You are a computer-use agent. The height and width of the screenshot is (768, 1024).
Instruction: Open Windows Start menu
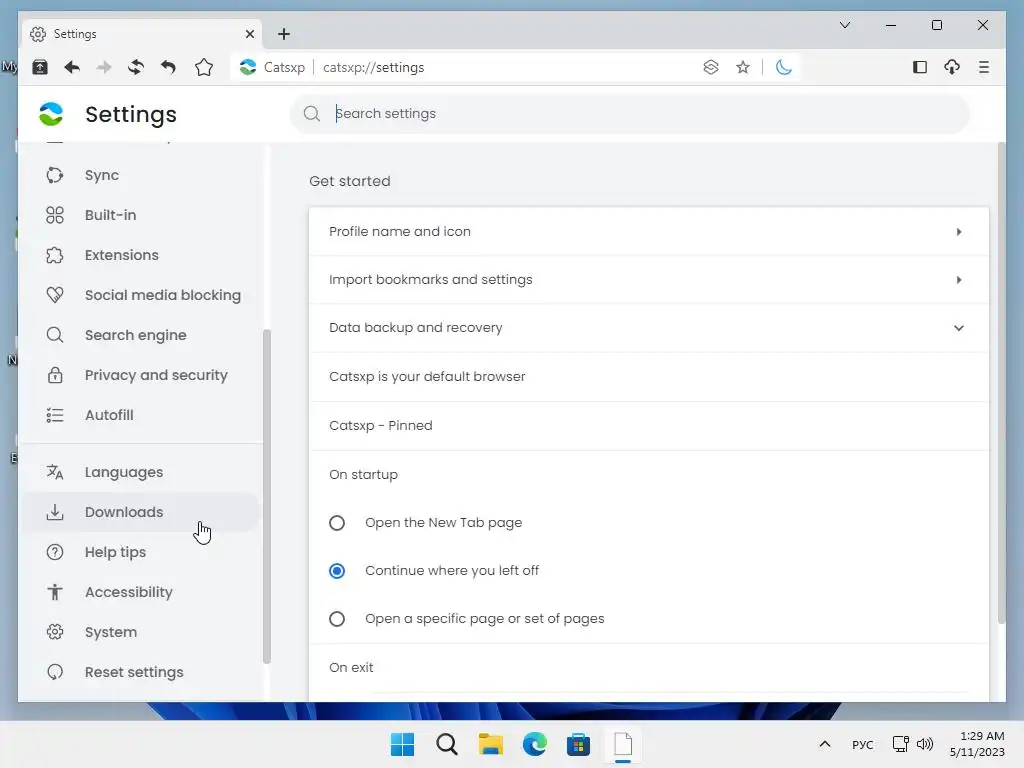tap(402, 744)
